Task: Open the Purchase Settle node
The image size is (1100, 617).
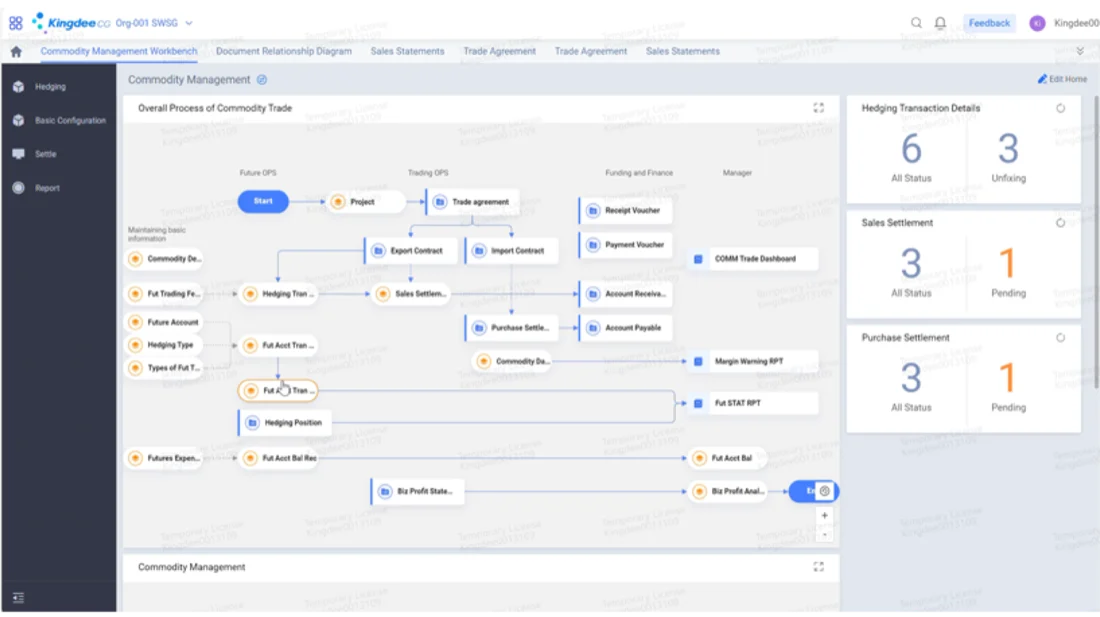Action: [x=511, y=327]
